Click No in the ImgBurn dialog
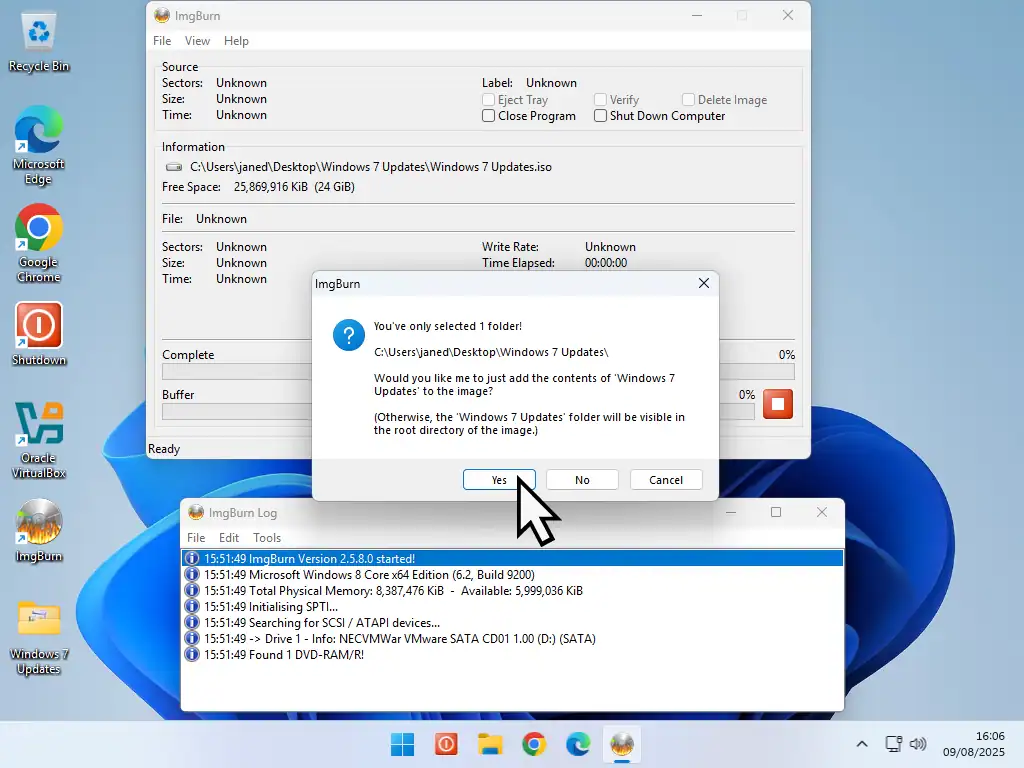 point(582,480)
